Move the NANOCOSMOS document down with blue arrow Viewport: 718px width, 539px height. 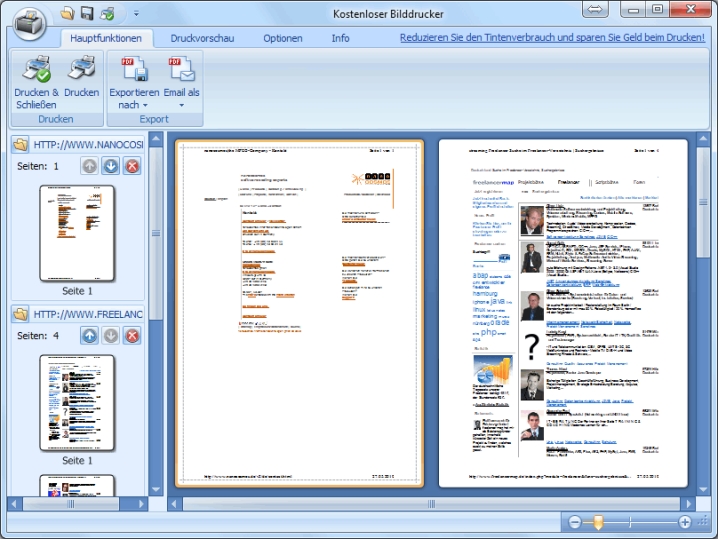pos(110,166)
